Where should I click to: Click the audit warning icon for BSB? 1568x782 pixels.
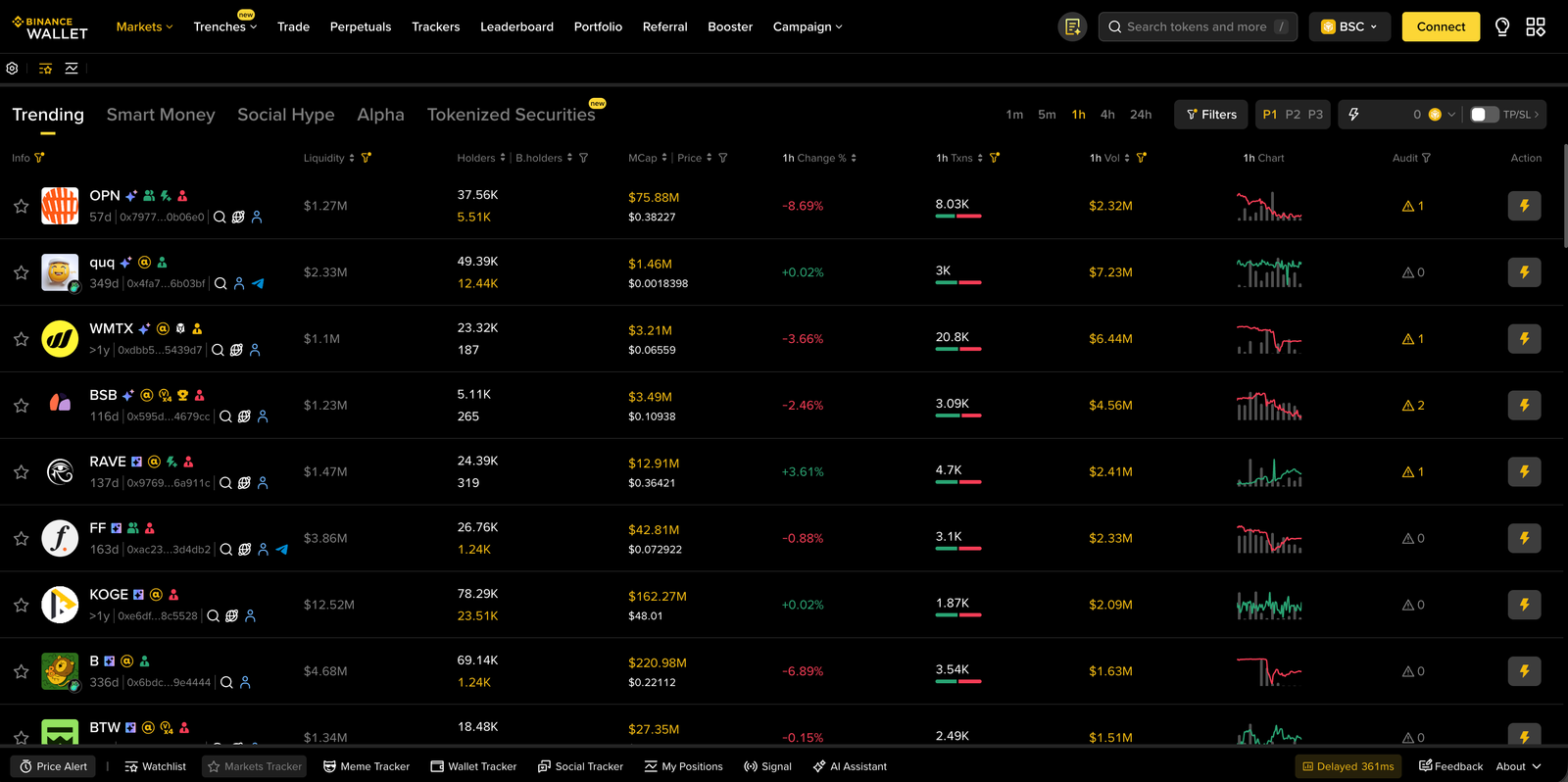(1407, 406)
